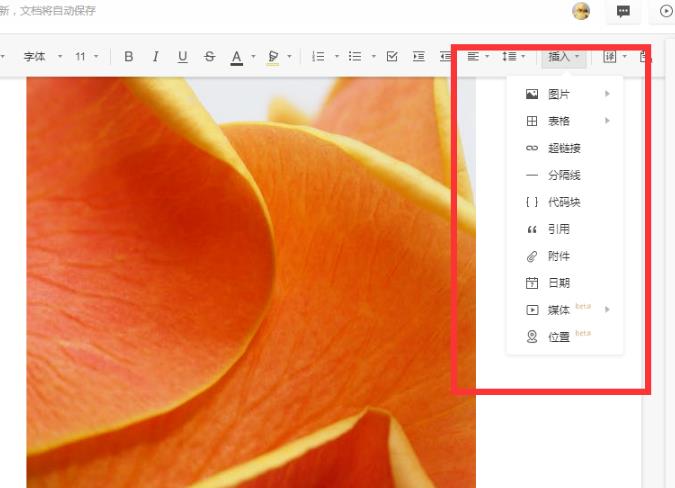Select 超链接 to insert a hyperlink
The image size is (675, 488).
point(564,148)
